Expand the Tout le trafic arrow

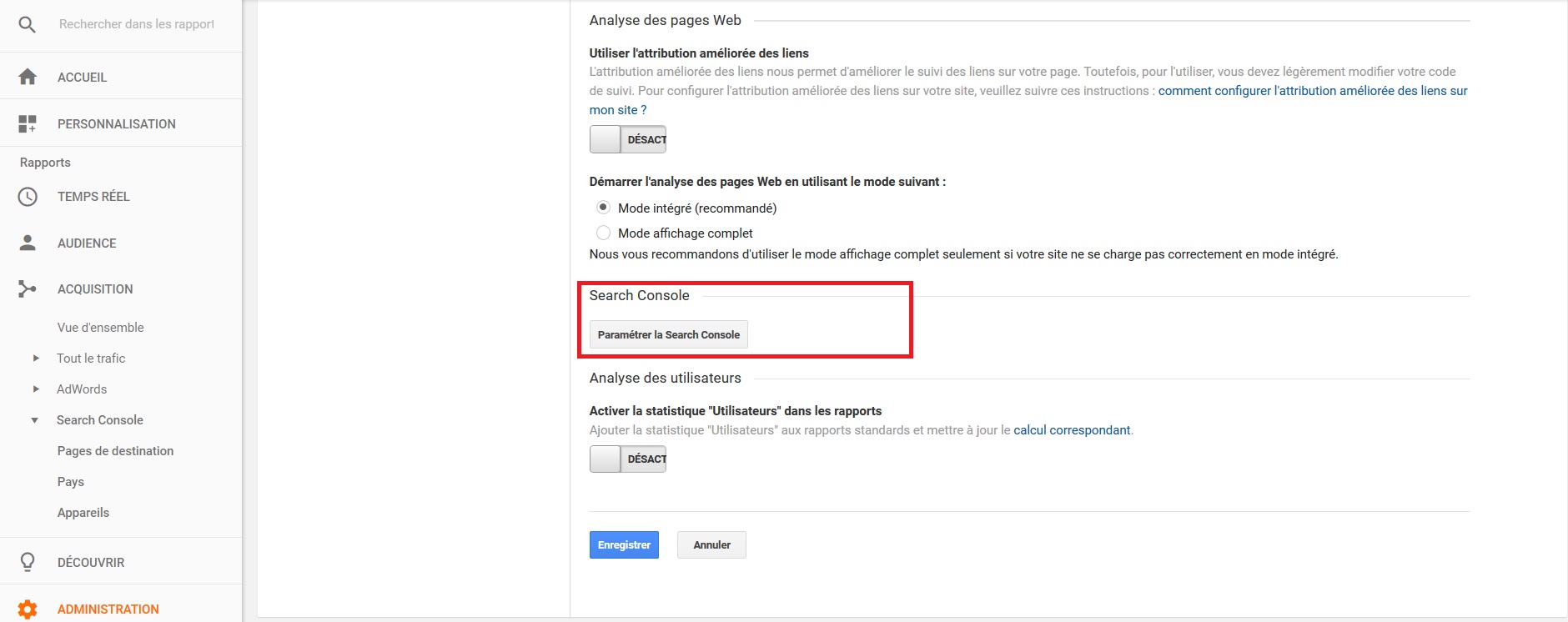click(x=36, y=359)
